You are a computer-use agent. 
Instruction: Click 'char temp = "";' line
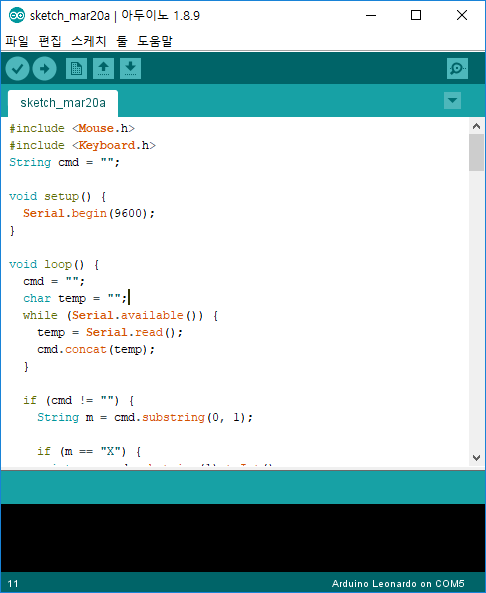coord(75,299)
